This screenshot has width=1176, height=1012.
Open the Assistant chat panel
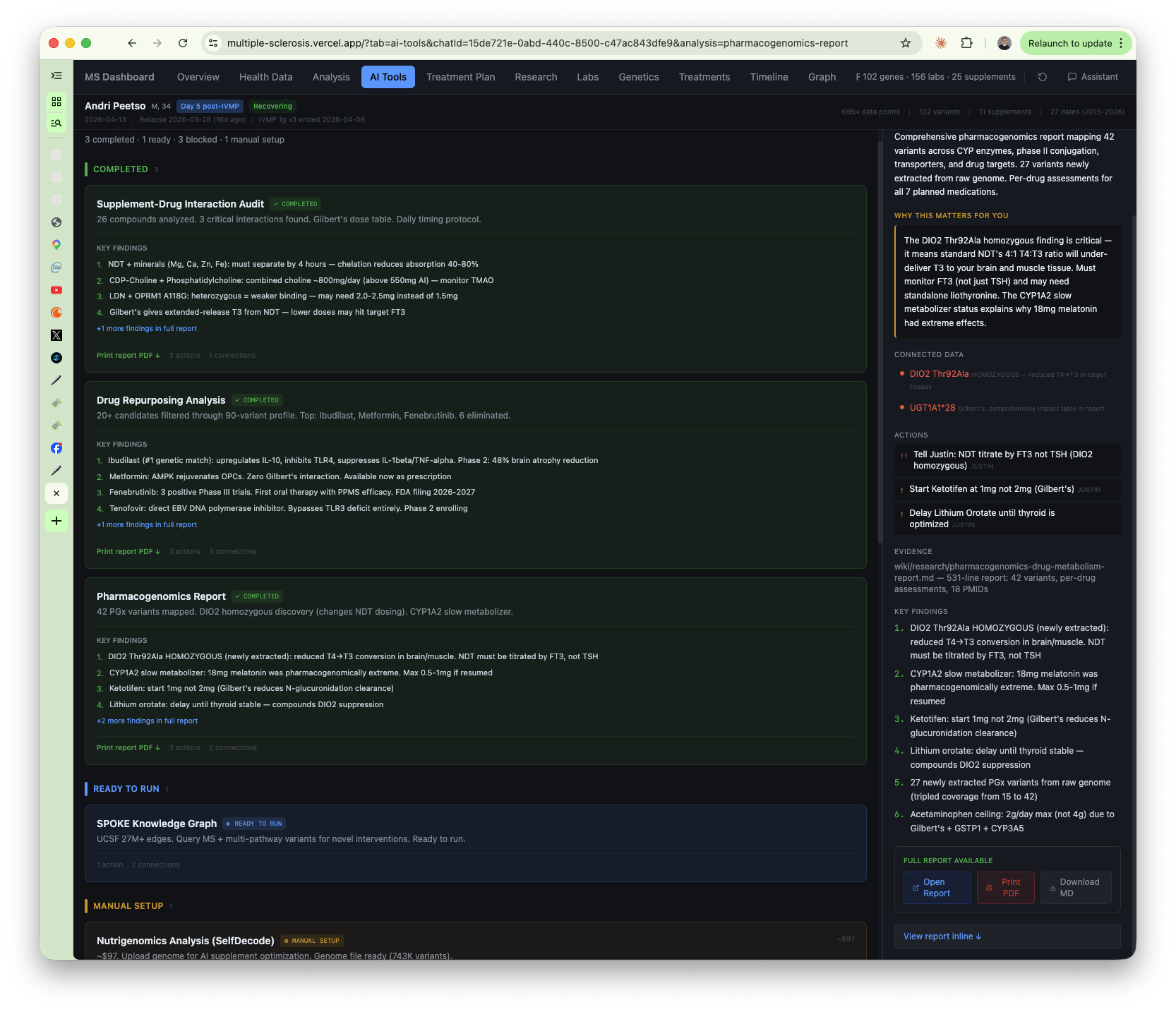pyautogui.click(x=1093, y=77)
